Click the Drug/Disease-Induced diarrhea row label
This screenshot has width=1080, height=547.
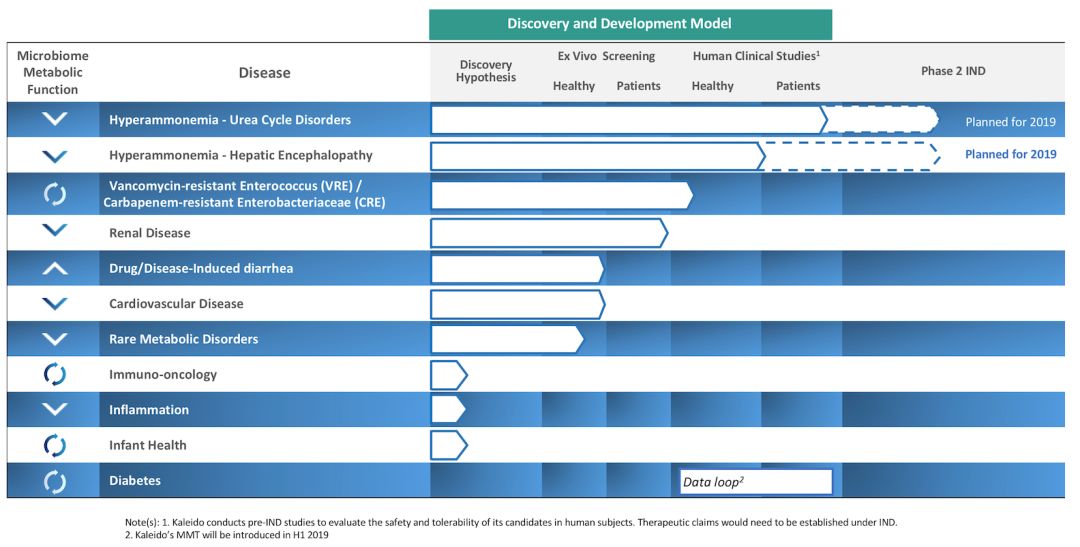tap(201, 268)
